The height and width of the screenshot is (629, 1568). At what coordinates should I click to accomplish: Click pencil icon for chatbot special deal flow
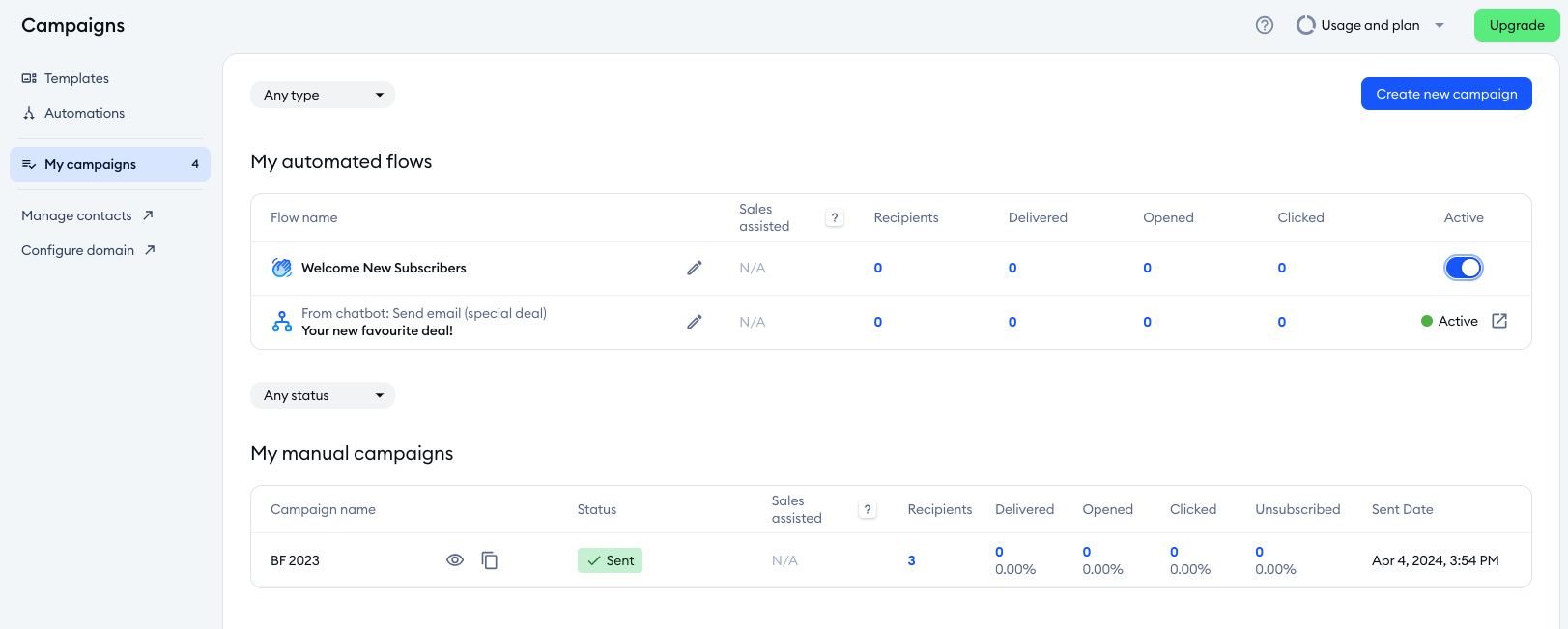click(x=694, y=322)
